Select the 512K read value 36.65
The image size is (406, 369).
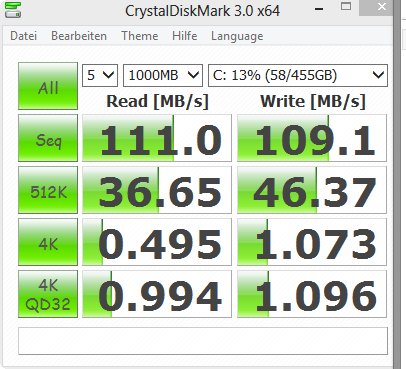tap(157, 190)
